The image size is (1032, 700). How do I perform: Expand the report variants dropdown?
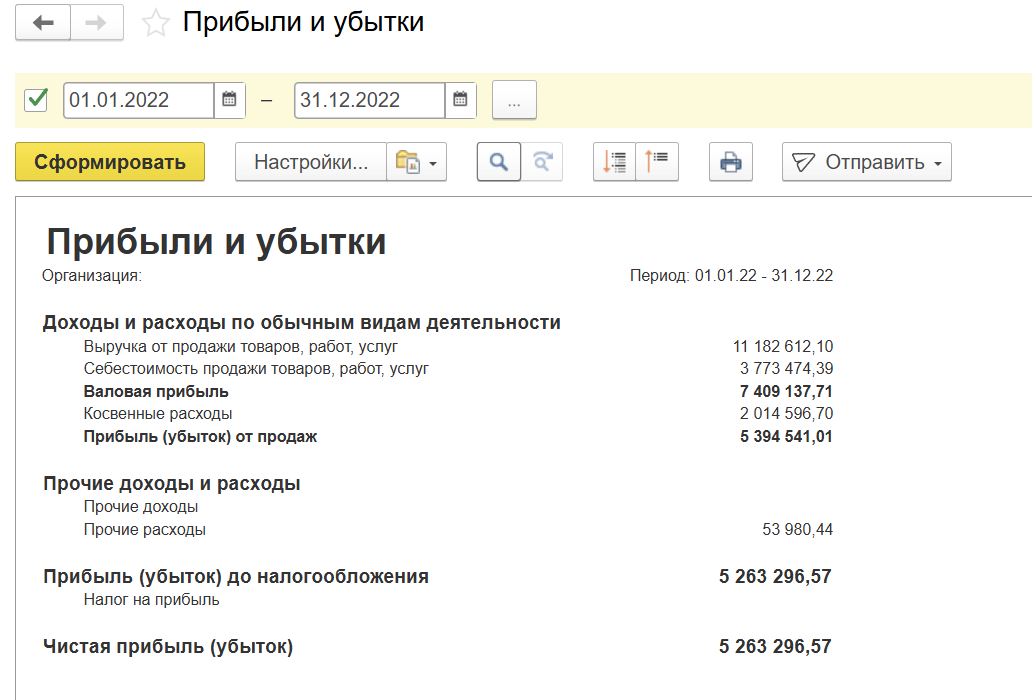coord(417,162)
